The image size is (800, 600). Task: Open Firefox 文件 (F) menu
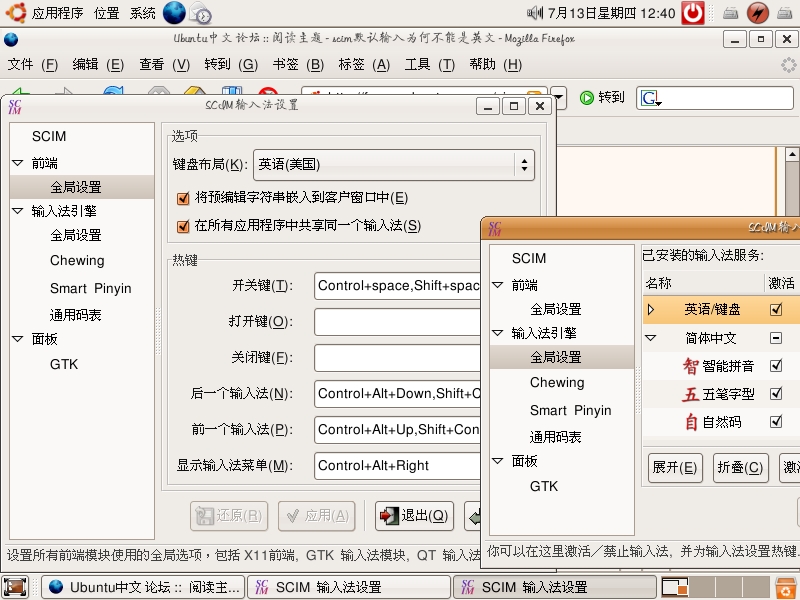coord(33,65)
